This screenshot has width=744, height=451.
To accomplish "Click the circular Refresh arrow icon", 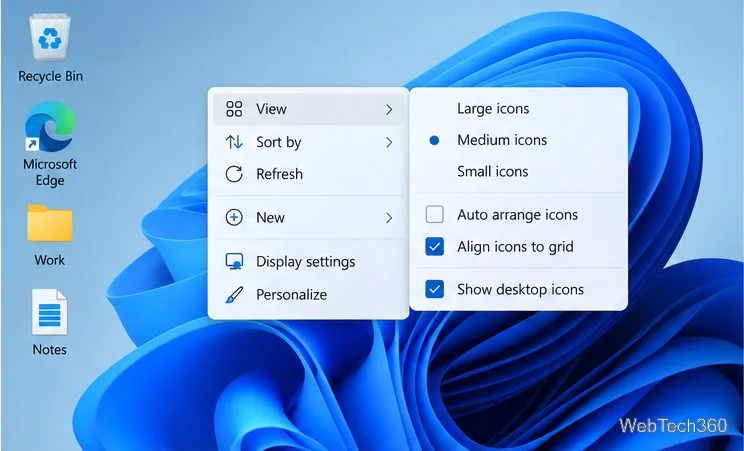I will click(234, 174).
